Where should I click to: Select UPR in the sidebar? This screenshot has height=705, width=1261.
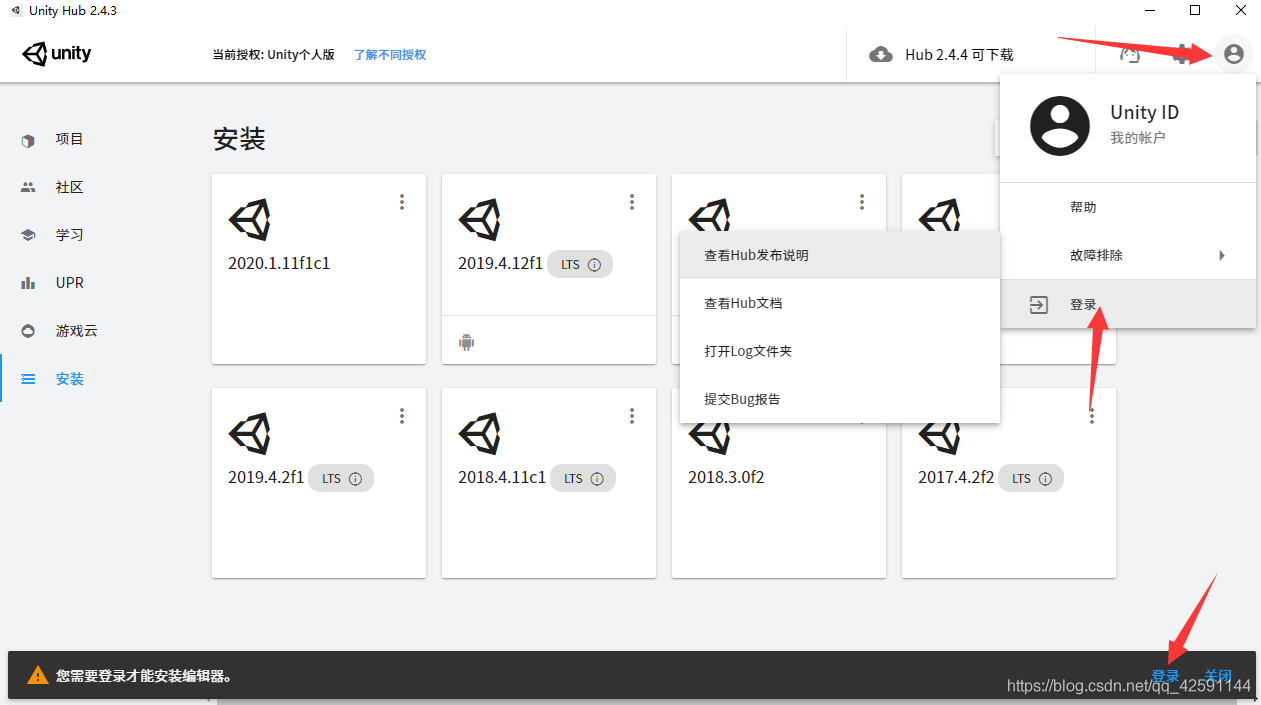point(69,283)
